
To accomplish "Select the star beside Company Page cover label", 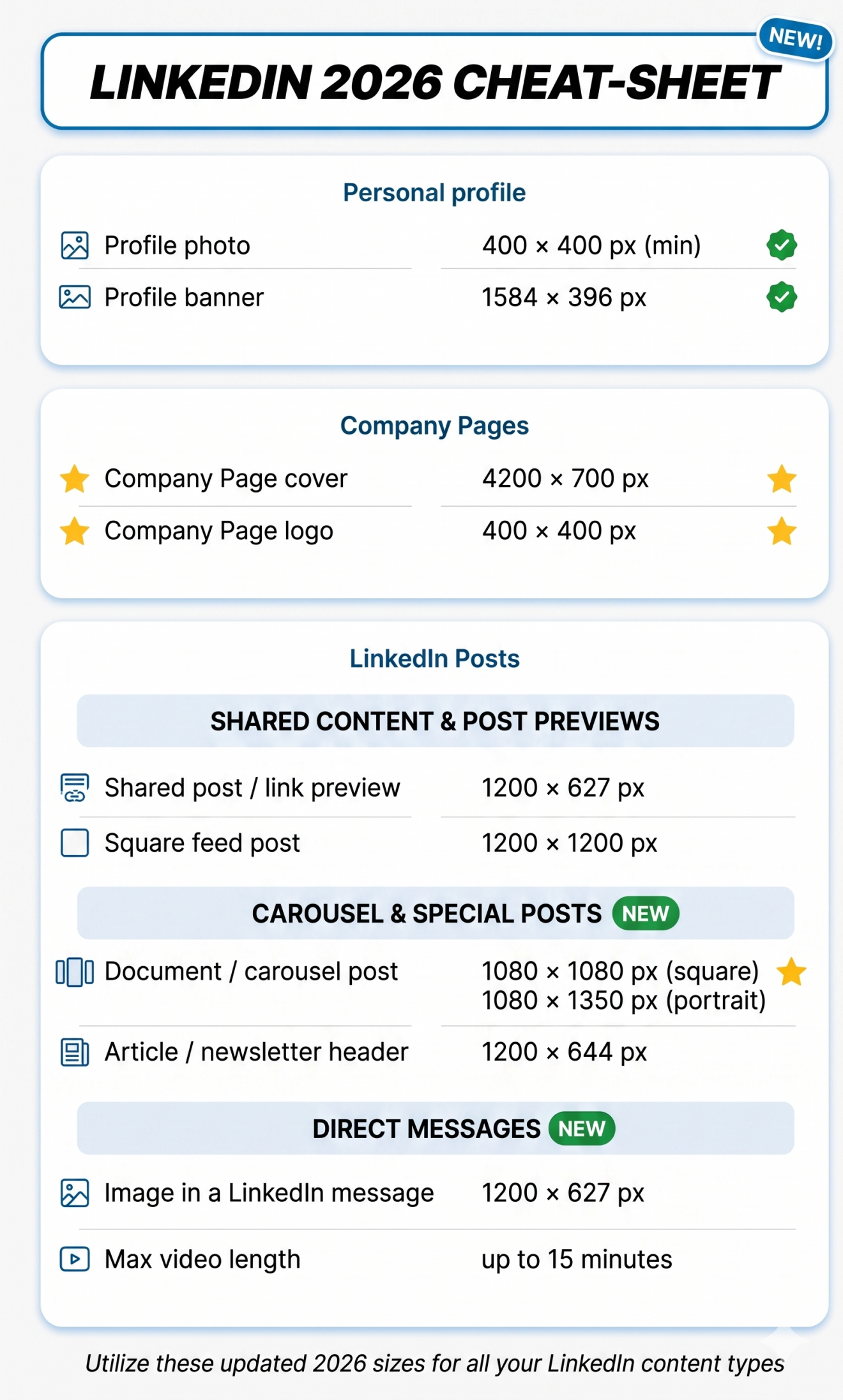I will point(75,479).
